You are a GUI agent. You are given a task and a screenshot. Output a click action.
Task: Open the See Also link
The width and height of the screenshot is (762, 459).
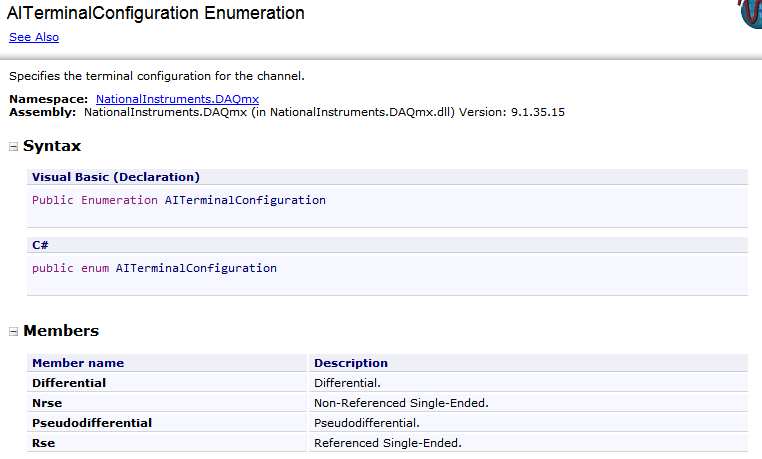point(34,37)
